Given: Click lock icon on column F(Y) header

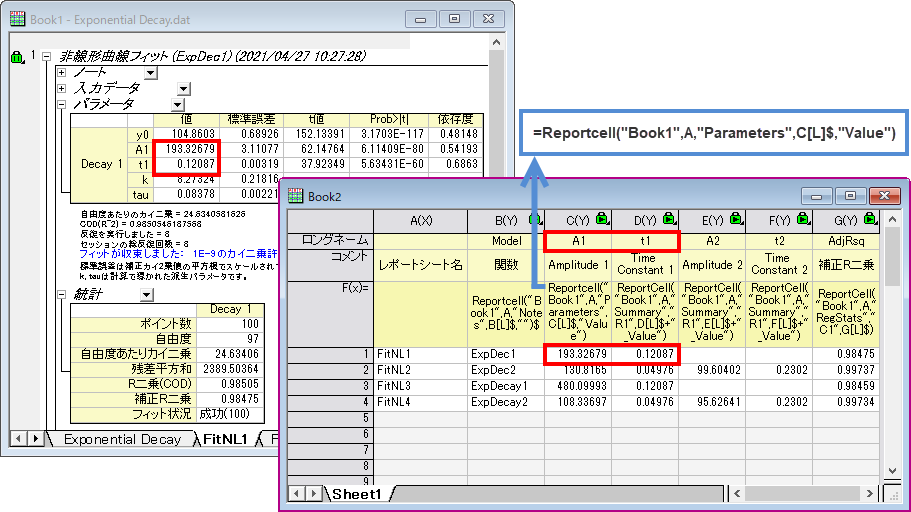Looking at the screenshot, I should (x=803, y=219).
